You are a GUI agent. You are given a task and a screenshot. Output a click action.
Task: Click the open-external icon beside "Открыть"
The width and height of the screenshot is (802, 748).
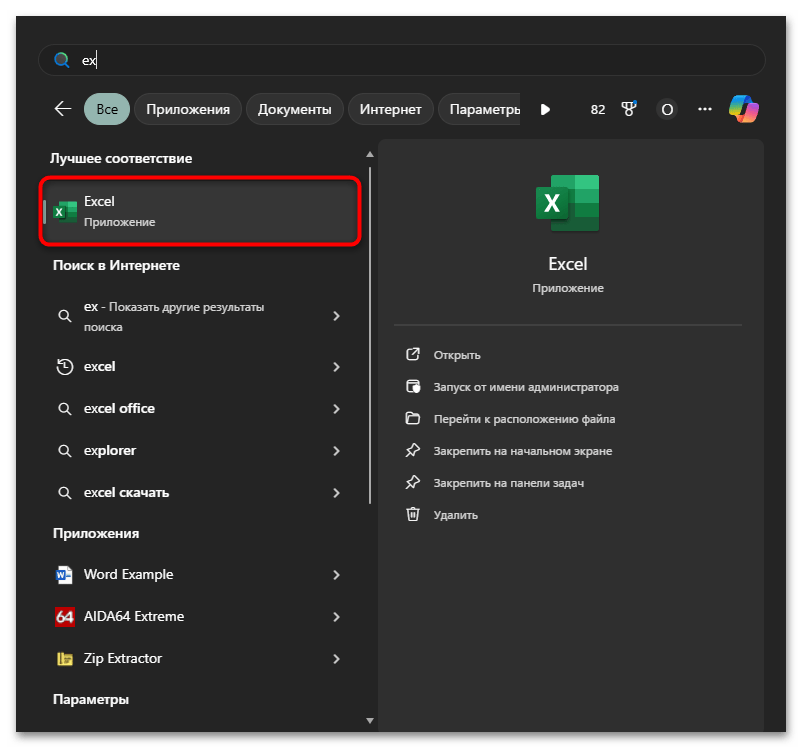tap(413, 354)
